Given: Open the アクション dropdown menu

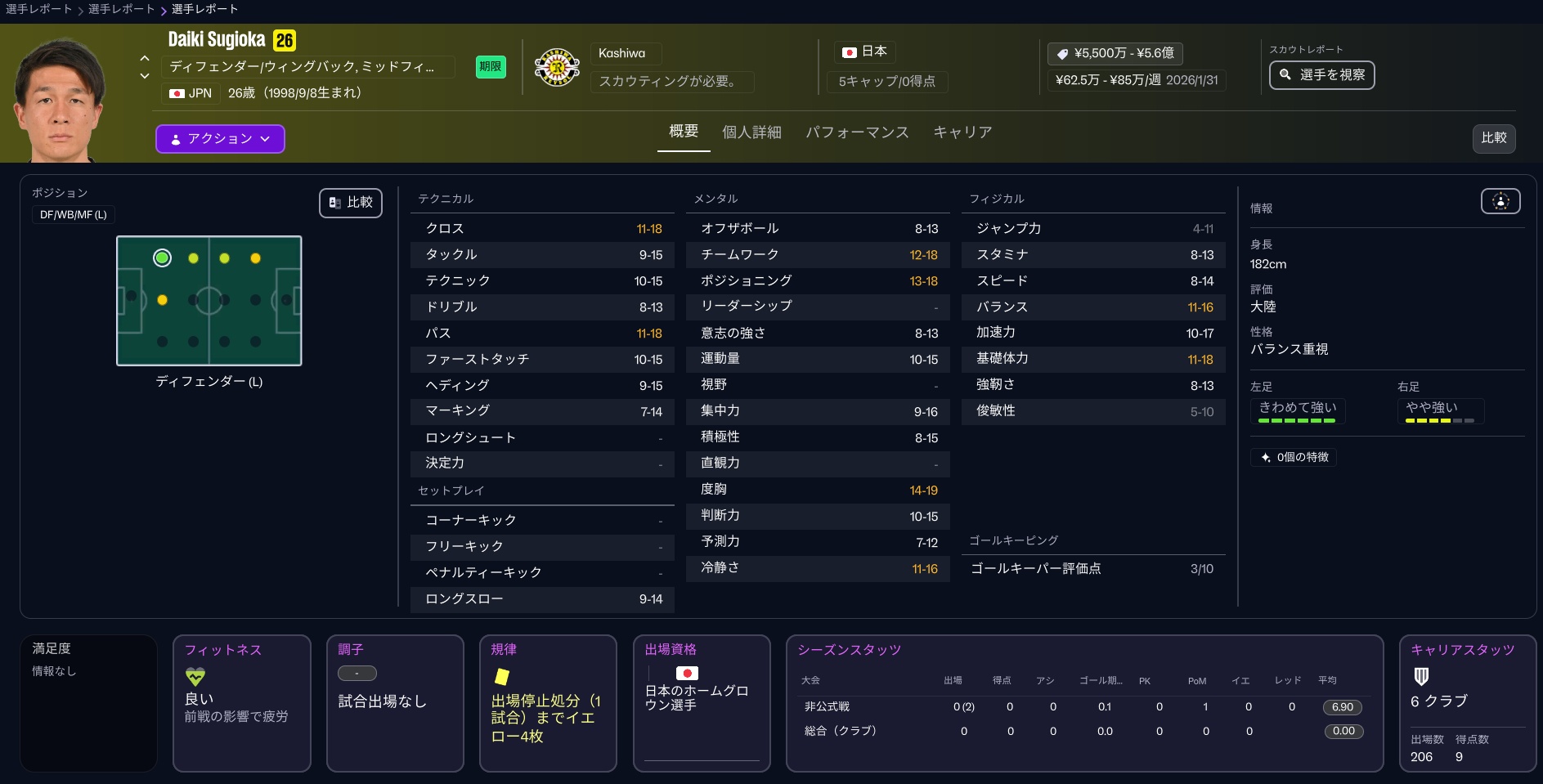Looking at the screenshot, I should click(x=220, y=139).
